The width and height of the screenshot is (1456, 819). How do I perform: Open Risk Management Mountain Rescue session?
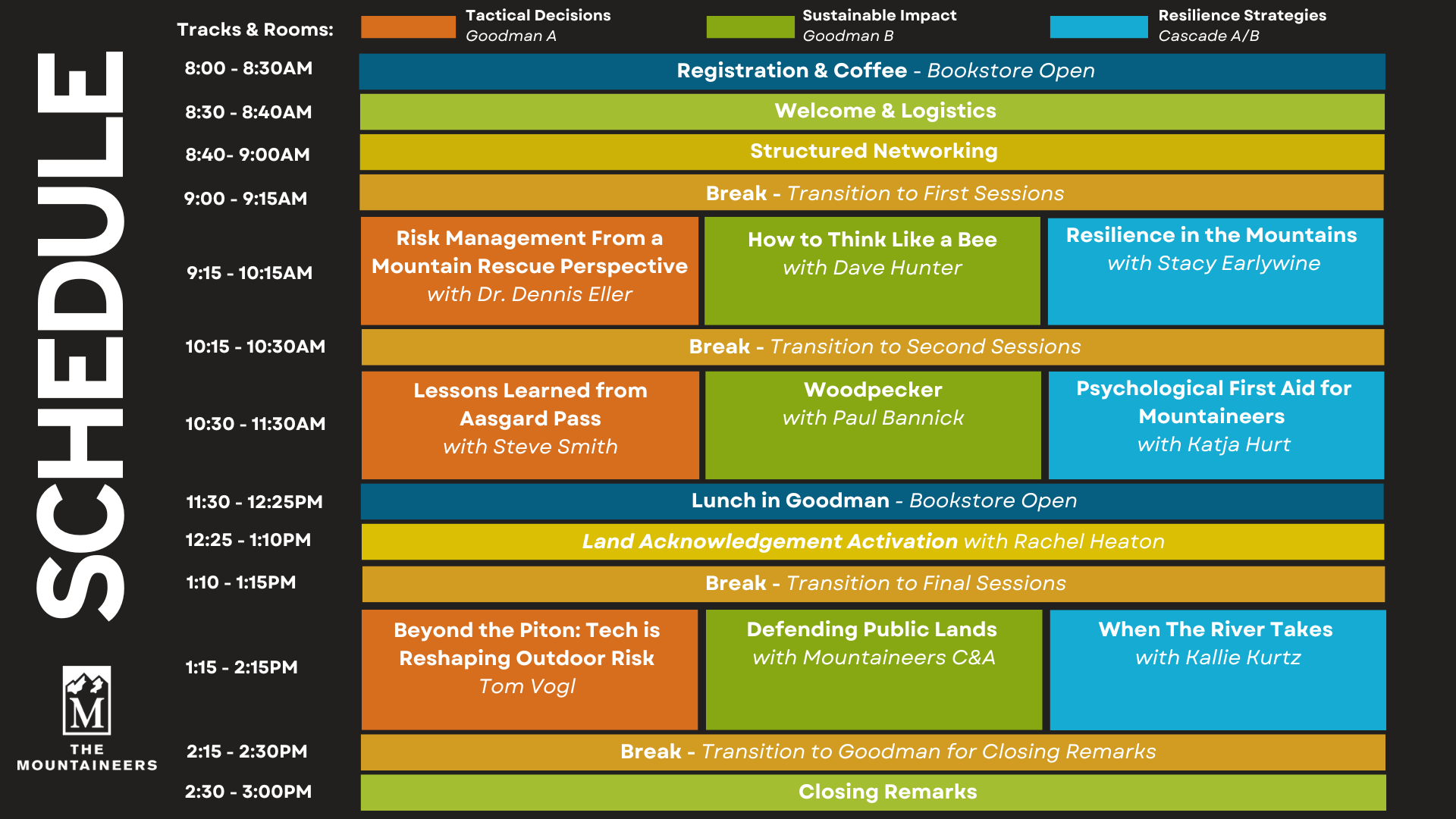529,271
